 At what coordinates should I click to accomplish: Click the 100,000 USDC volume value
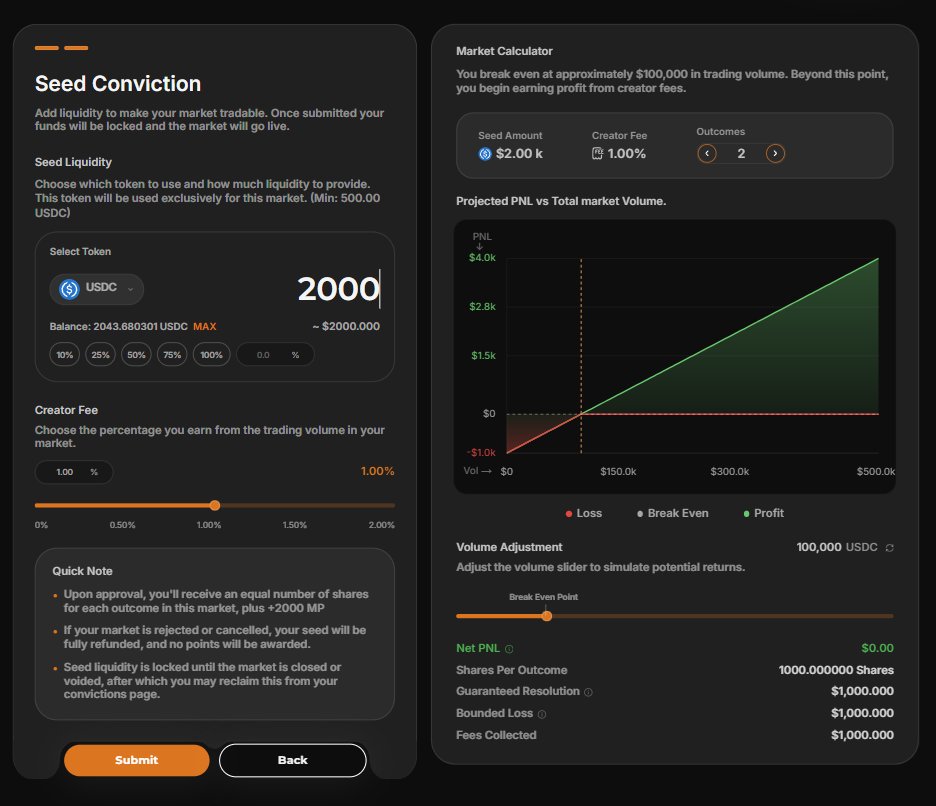[837, 547]
